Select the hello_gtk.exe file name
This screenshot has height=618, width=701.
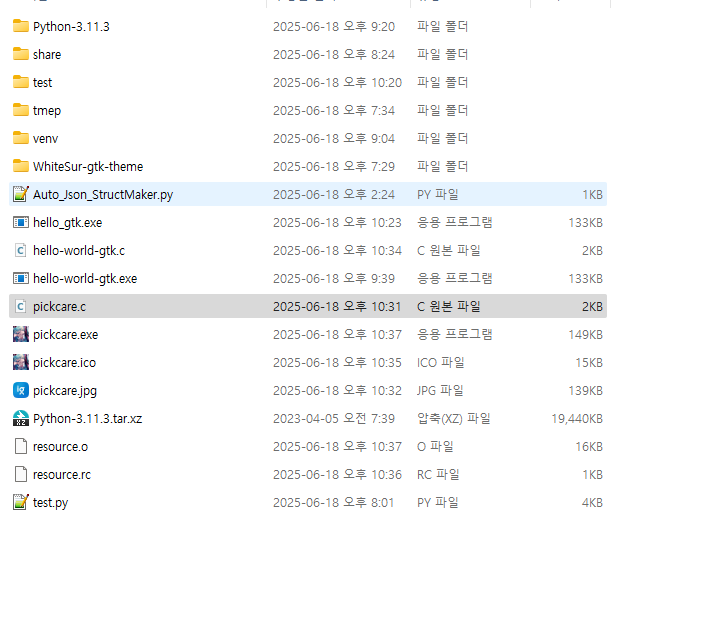68,223
